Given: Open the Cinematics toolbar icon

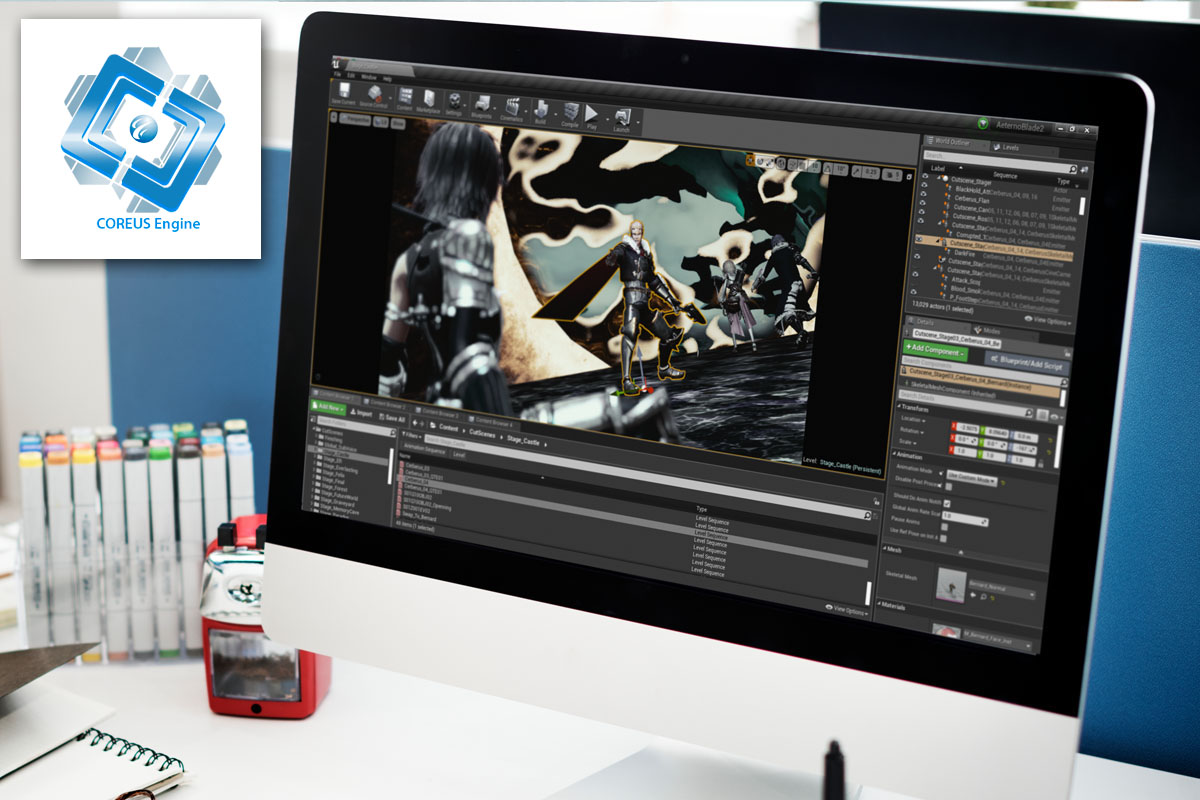Looking at the screenshot, I should 511,108.
